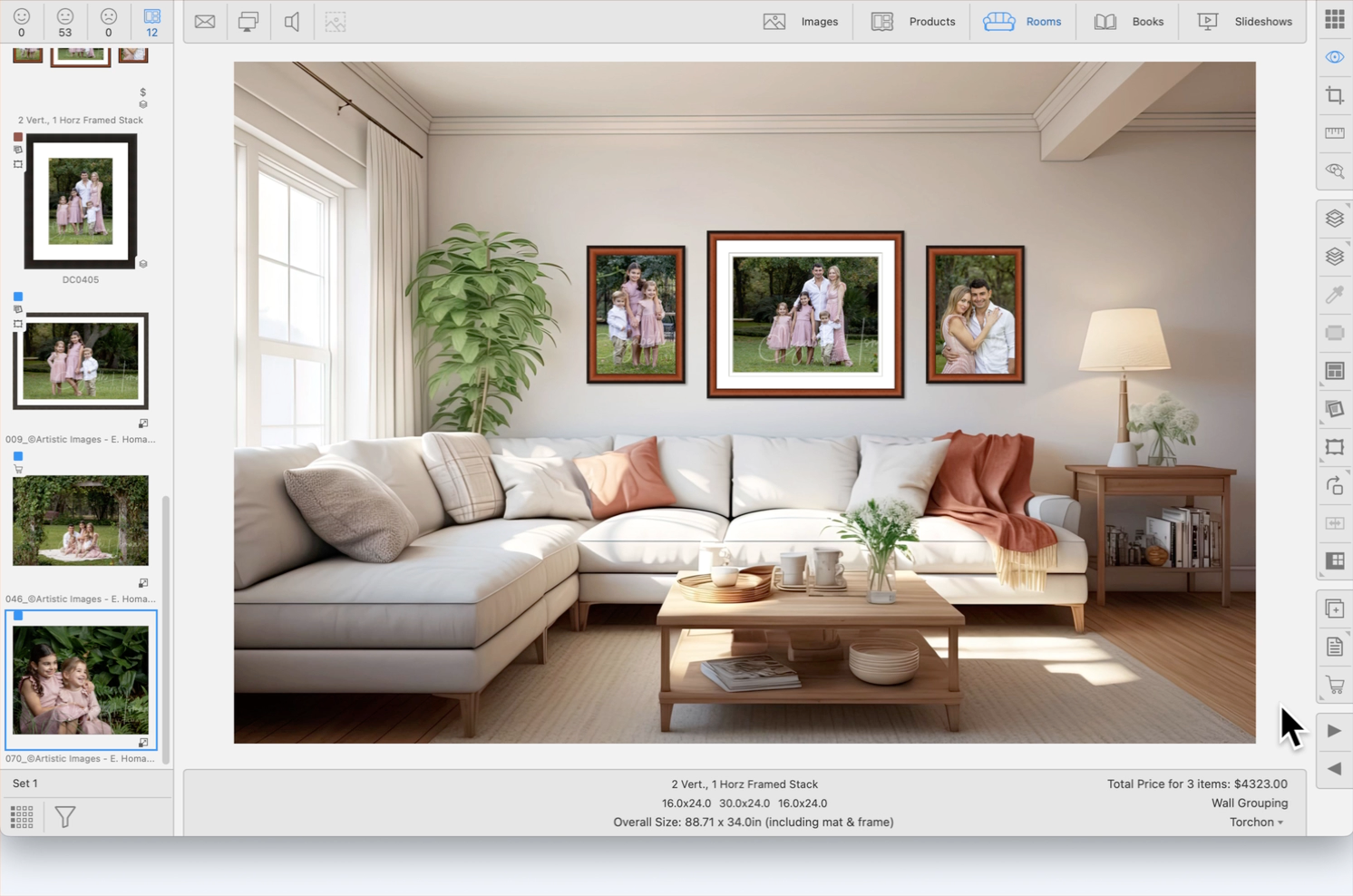Toggle the eye show/hide view icon
Viewport: 1353px width, 896px height.
click(1334, 57)
